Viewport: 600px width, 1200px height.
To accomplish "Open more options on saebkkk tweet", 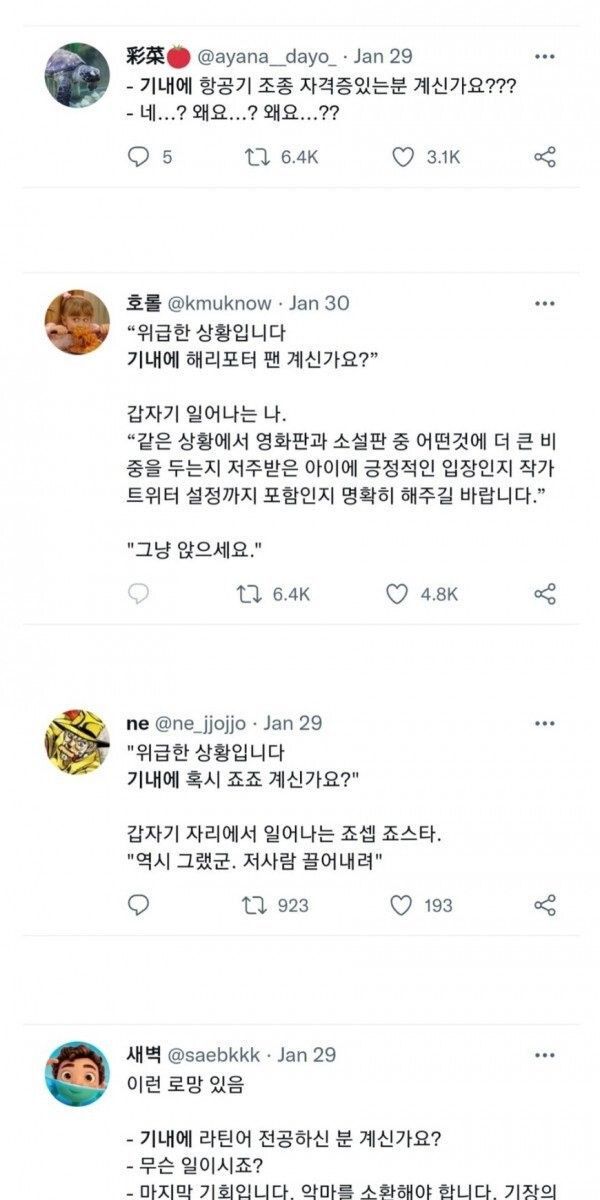I will [x=545, y=1054].
